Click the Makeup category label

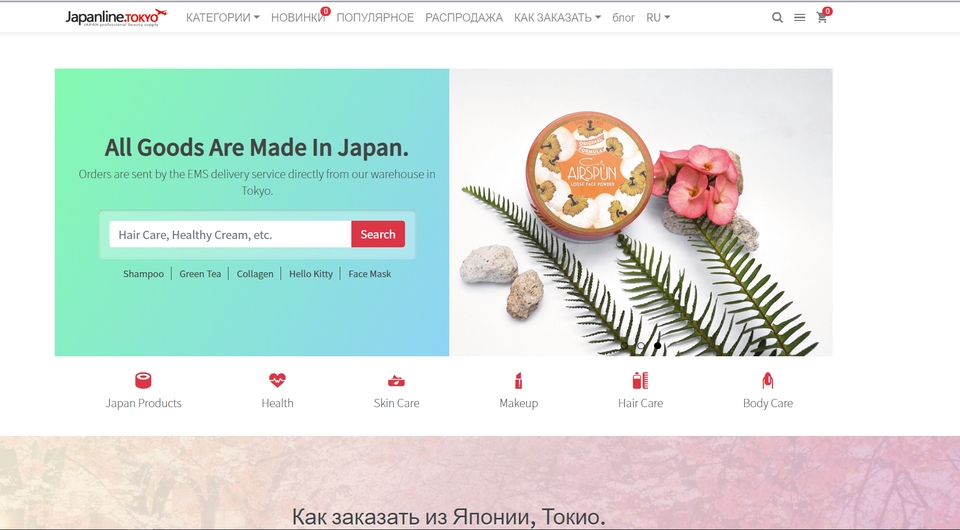[x=519, y=403]
